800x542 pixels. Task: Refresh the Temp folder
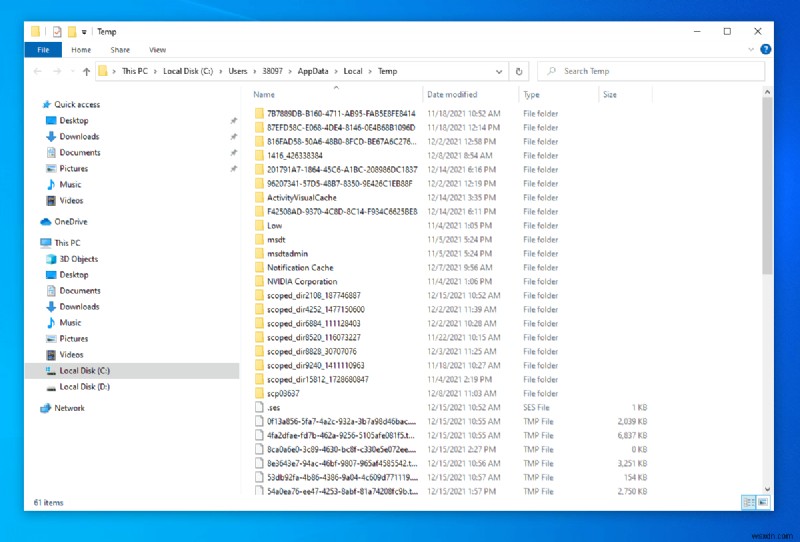(x=519, y=71)
